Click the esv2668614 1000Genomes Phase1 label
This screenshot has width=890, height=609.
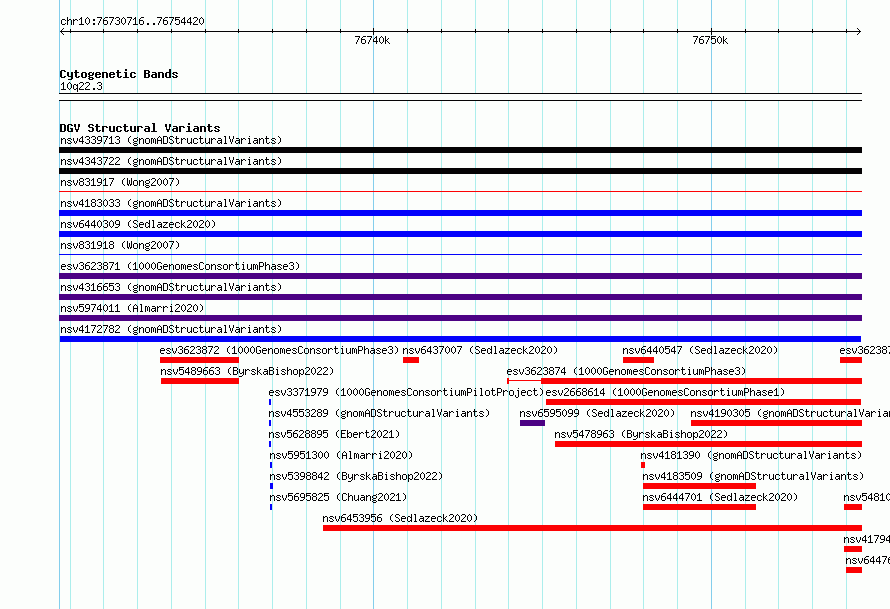click(x=665, y=392)
